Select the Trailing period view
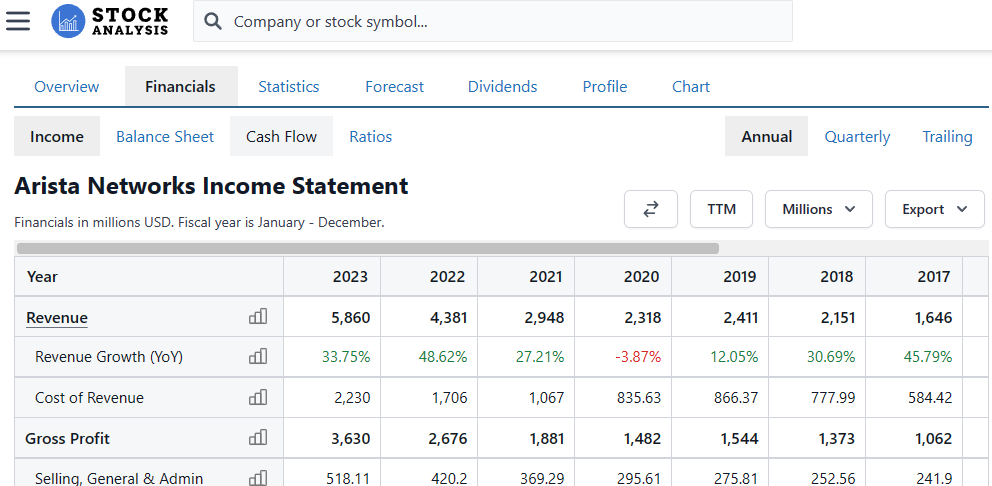 pyautogui.click(x=947, y=136)
